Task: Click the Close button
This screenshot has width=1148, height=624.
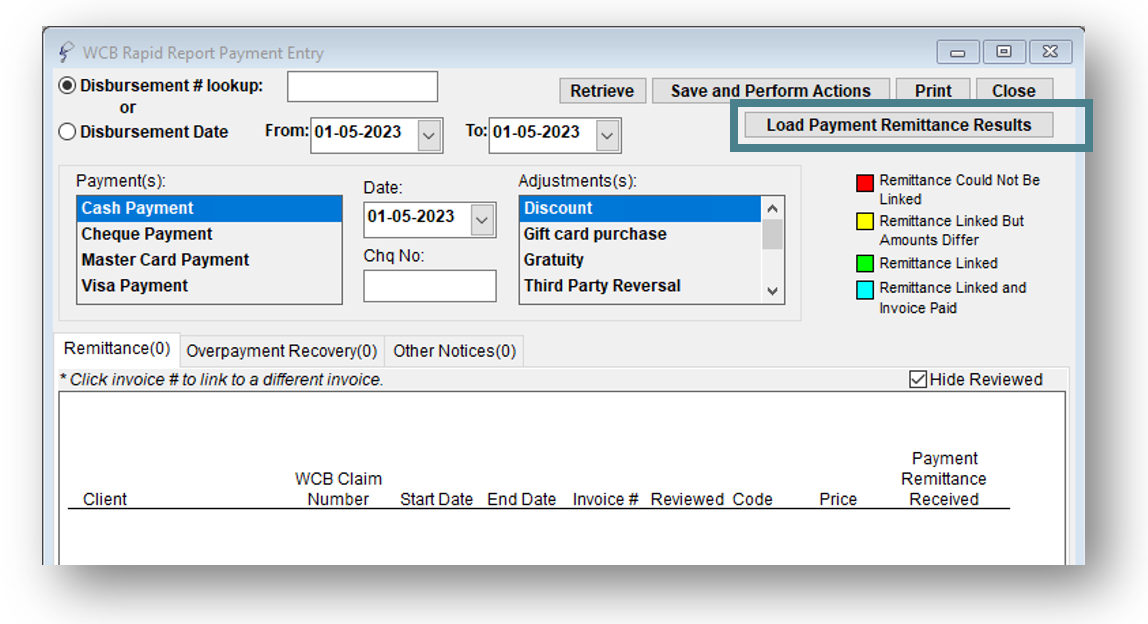Action: 1014,91
